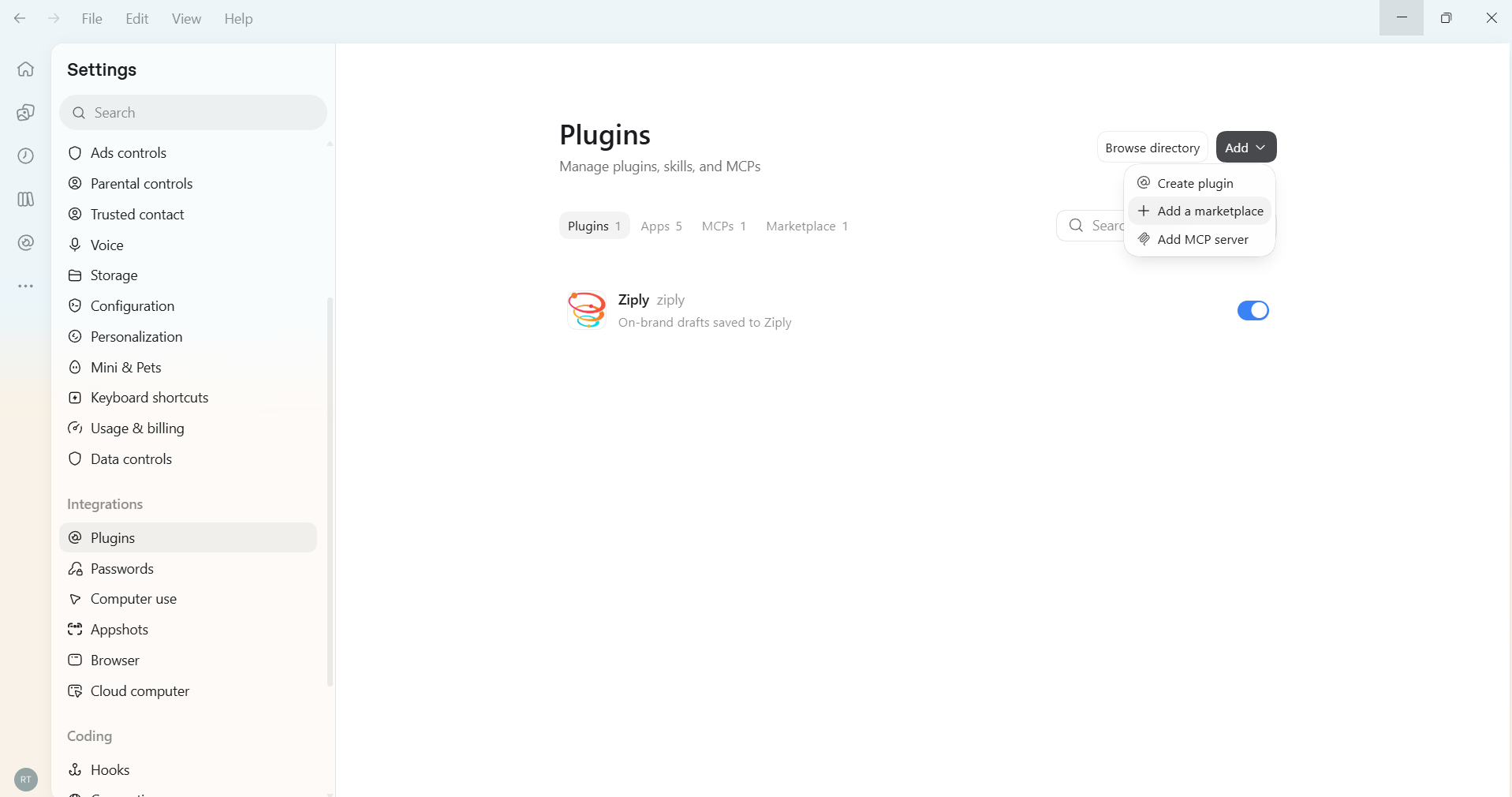Select the Plugins tab

pyautogui.click(x=594, y=226)
